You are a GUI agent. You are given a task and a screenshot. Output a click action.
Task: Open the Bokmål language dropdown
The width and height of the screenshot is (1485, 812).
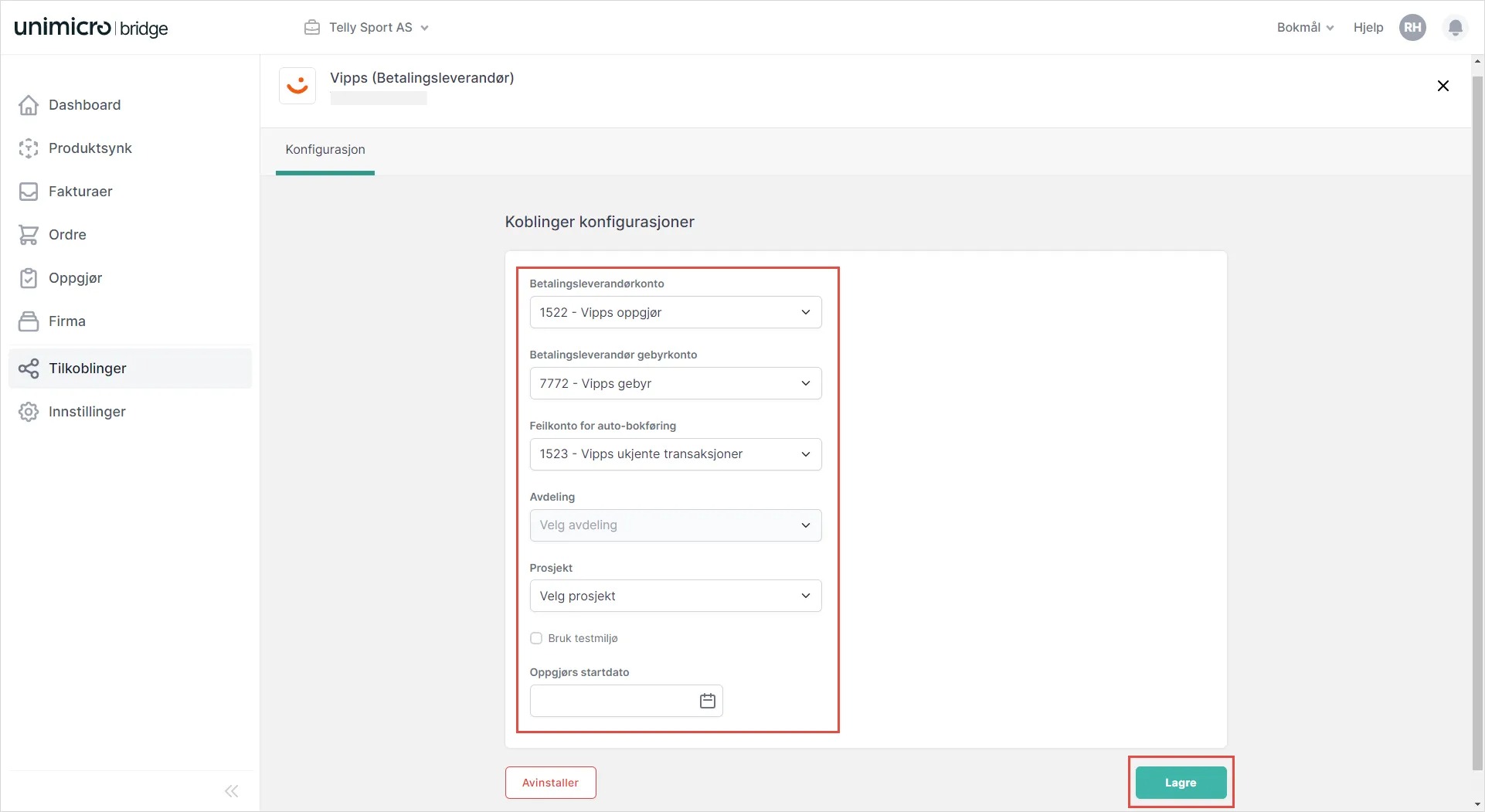coord(1305,28)
